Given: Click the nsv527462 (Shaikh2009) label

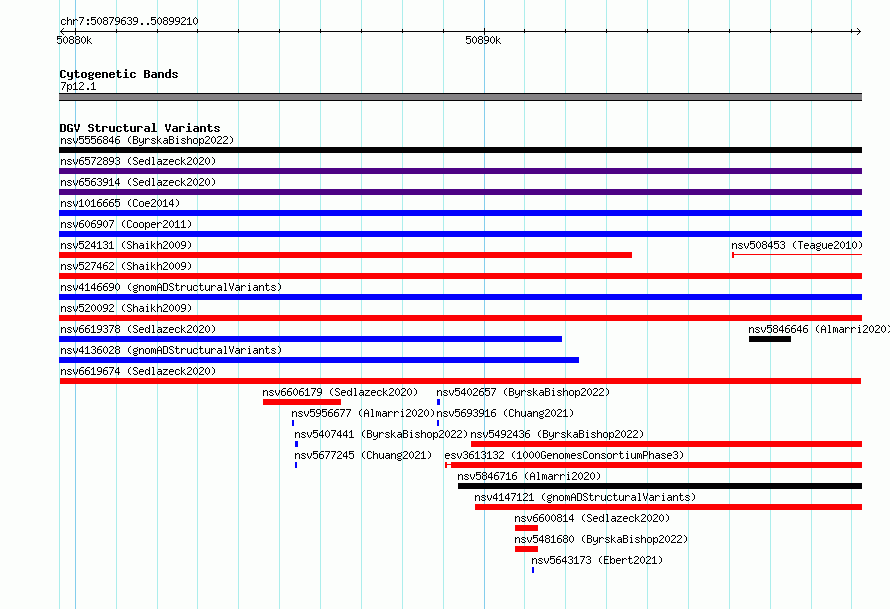Looking at the screenshot, I should pos(126,266).
